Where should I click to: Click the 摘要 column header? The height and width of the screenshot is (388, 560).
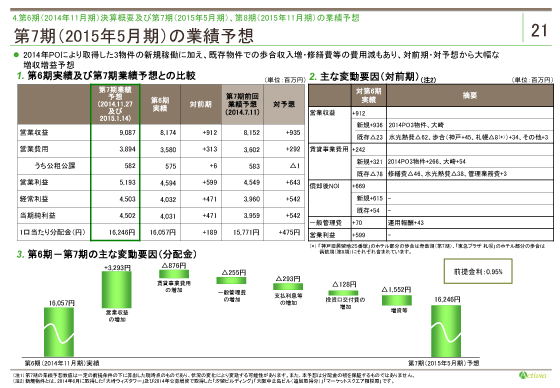(x=470, y=96)
